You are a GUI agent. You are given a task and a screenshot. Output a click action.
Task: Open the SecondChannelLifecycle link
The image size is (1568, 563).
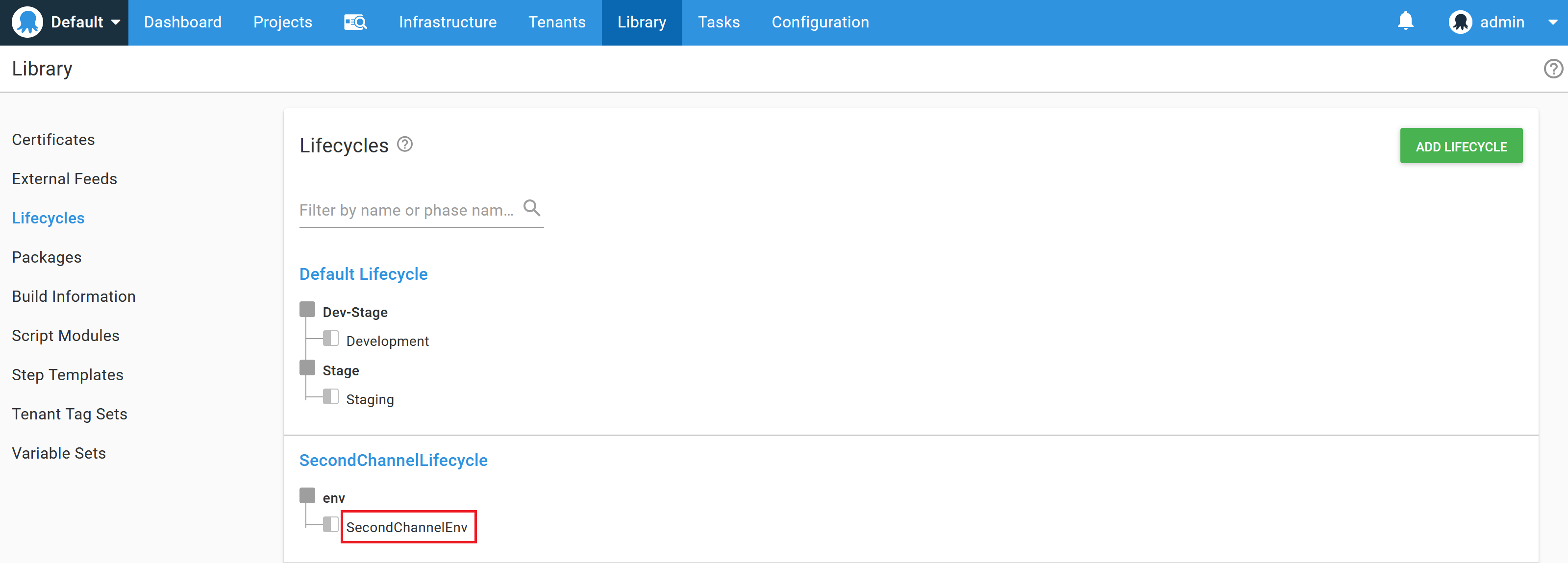393,460
